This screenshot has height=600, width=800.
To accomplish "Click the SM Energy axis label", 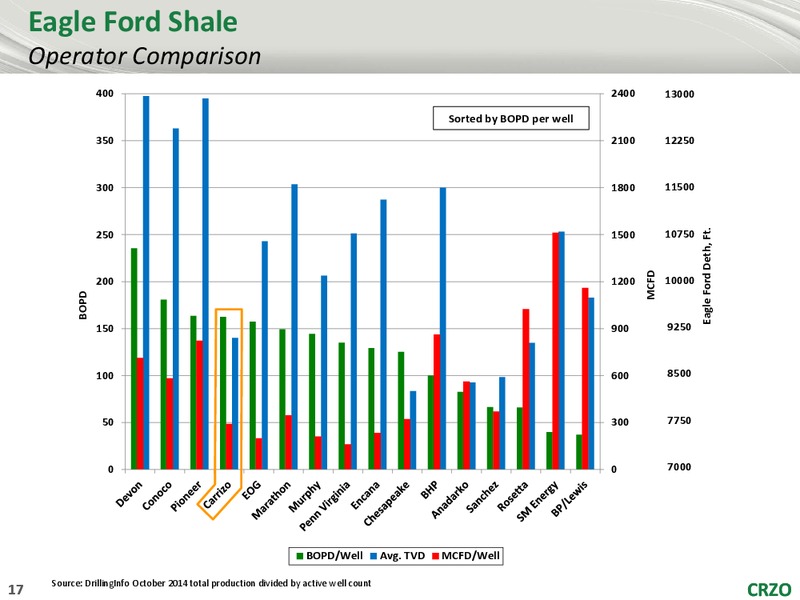I will 537,502.
